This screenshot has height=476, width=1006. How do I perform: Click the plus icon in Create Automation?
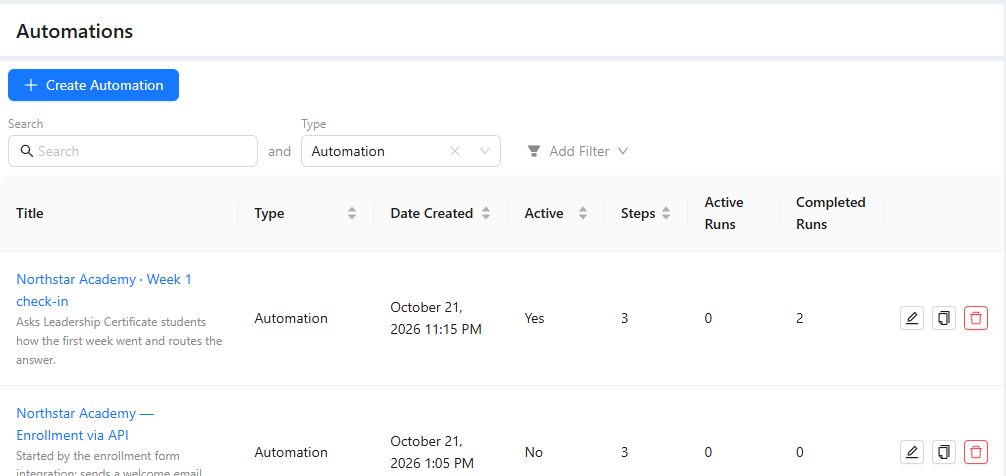tap(30, 85)
